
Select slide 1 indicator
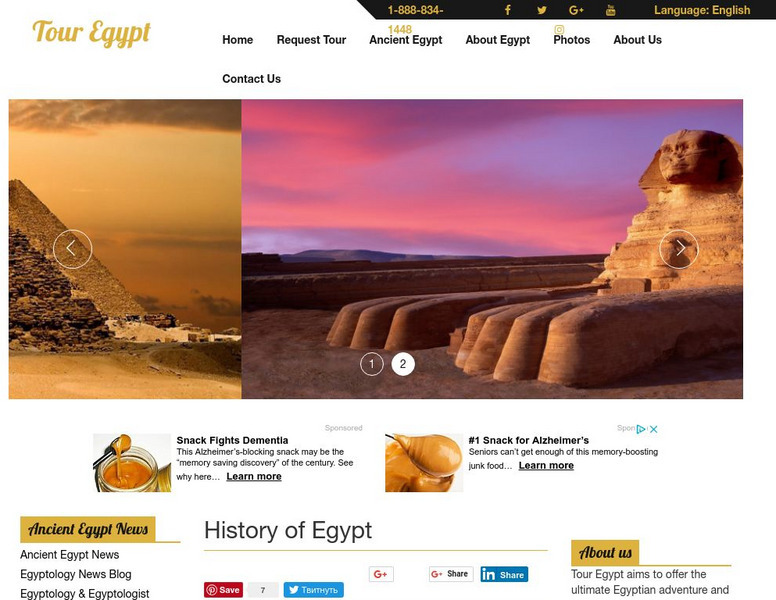pos(372,364)
